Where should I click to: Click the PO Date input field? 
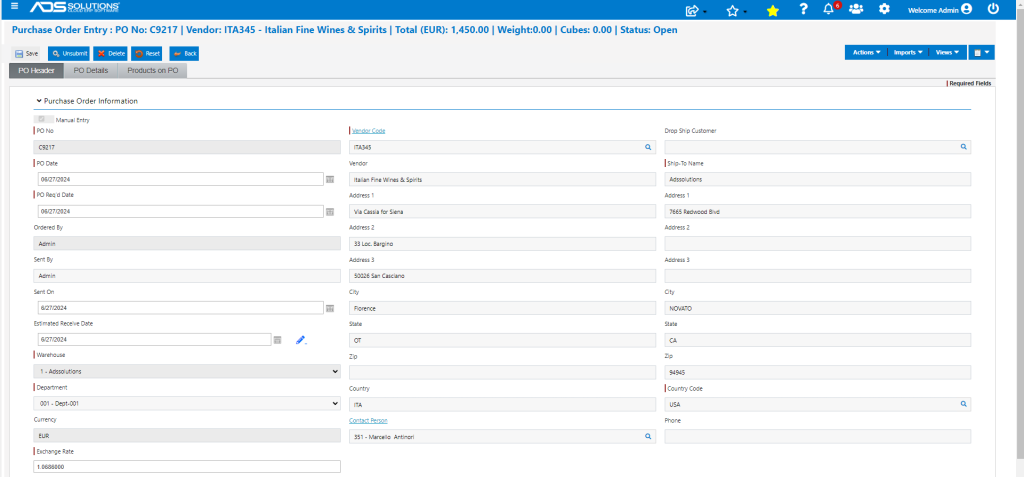181,179
